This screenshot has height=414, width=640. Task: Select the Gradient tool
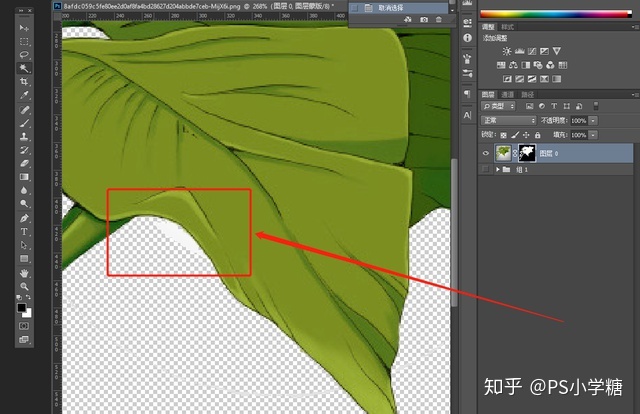(24, 177)
